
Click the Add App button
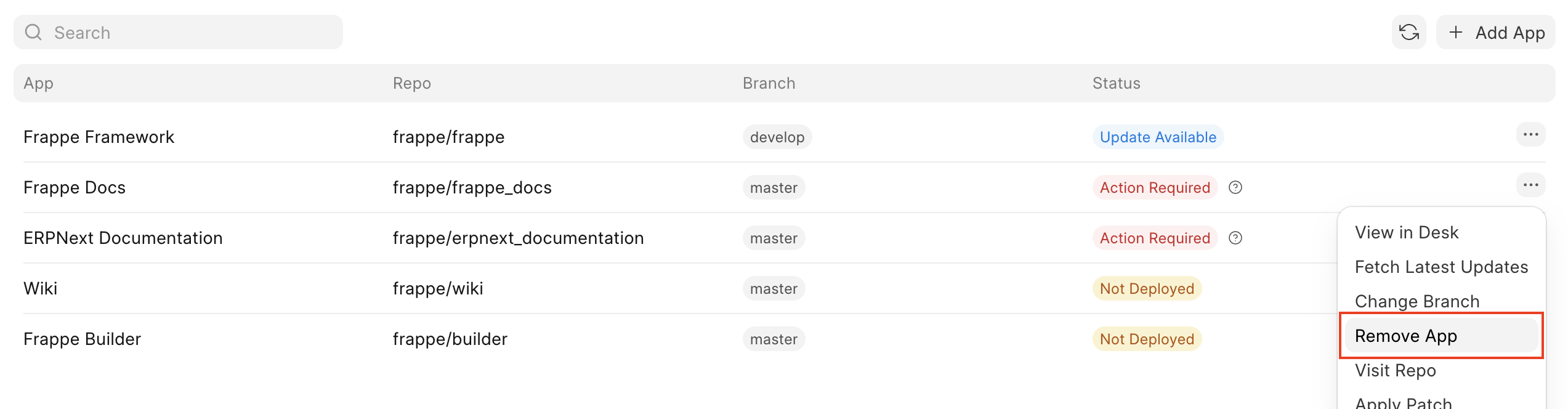pyautogui.click(x=1496, y=32)
